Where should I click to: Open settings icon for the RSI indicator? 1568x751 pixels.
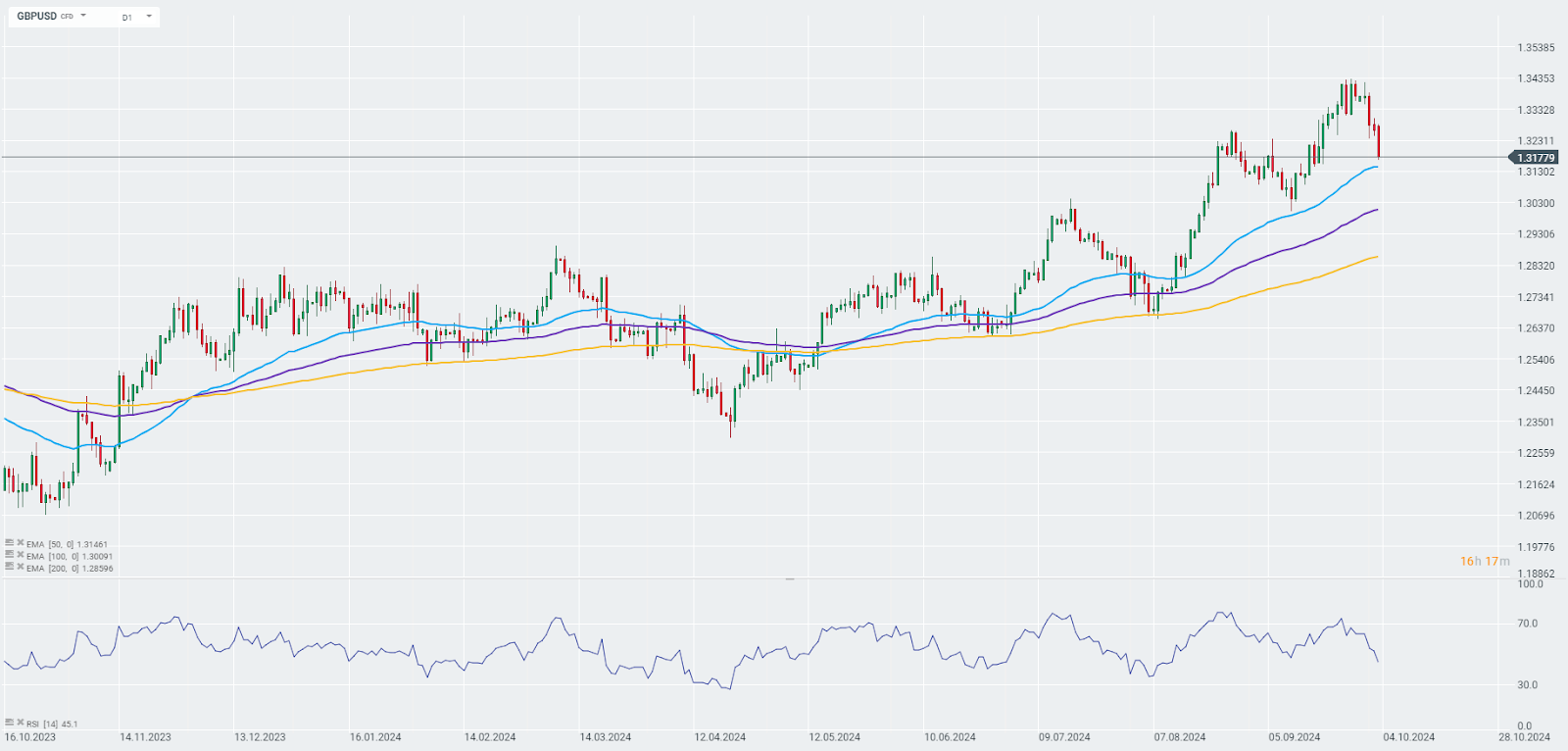(x=9, y=723)
